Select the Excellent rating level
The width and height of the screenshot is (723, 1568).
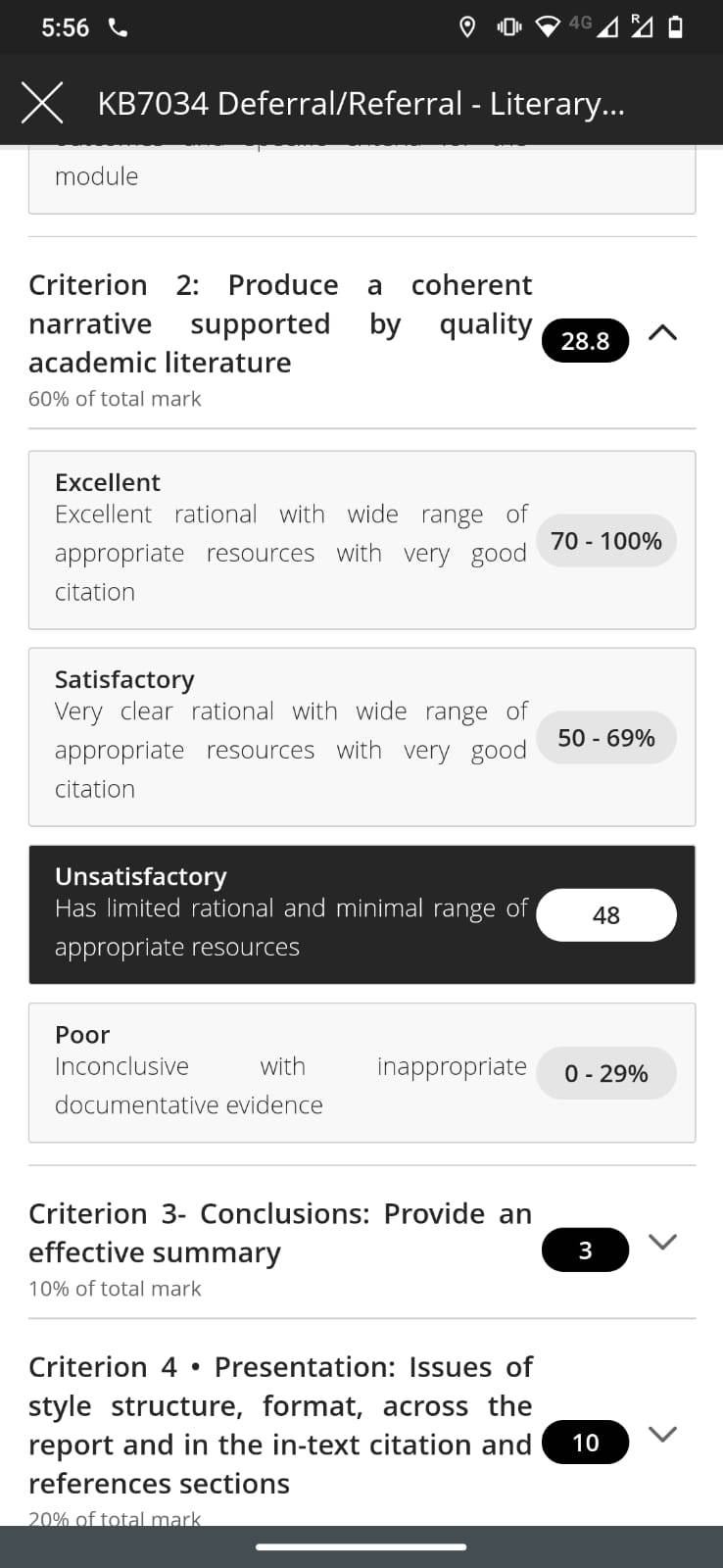(361, 540)
